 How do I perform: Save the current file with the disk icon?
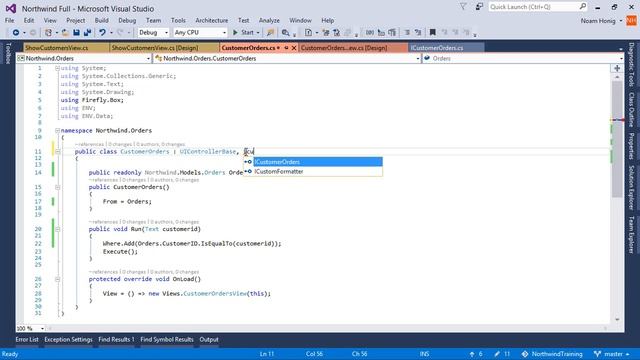pyautogui.click(x=76, y=32)
